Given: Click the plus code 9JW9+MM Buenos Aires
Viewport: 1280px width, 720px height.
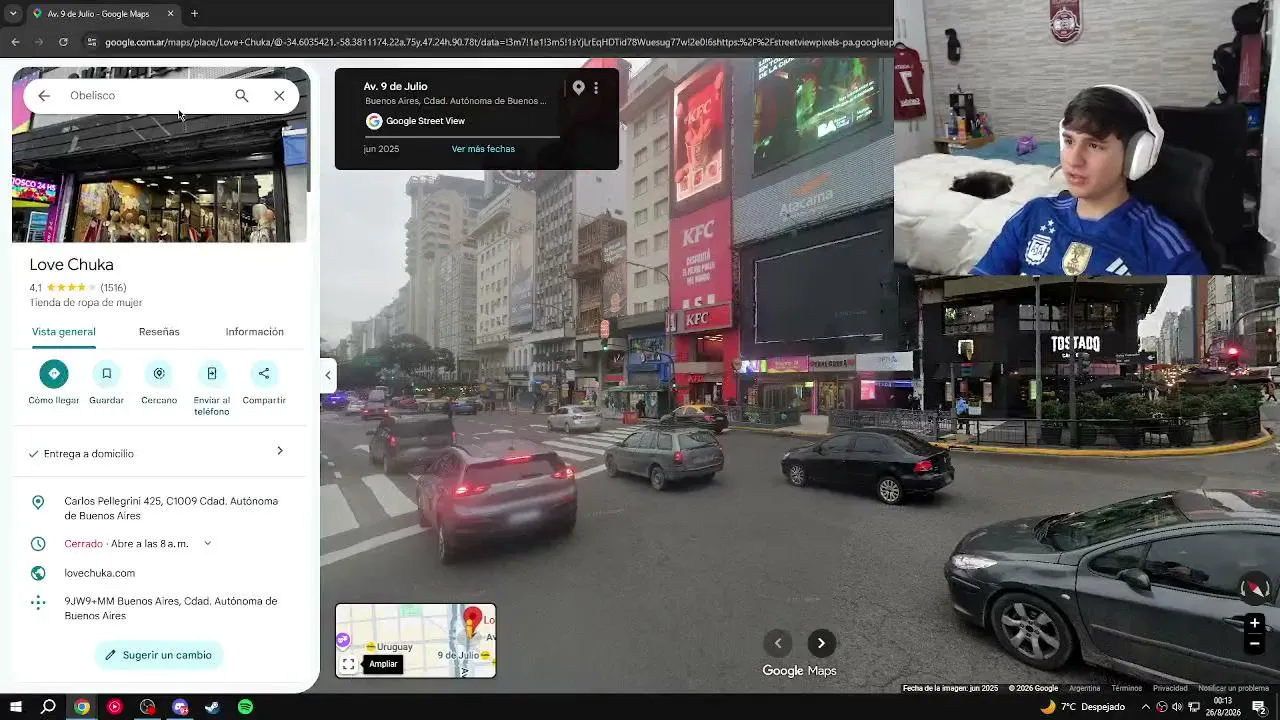Looking at the screenshot, I should point(170,608).
